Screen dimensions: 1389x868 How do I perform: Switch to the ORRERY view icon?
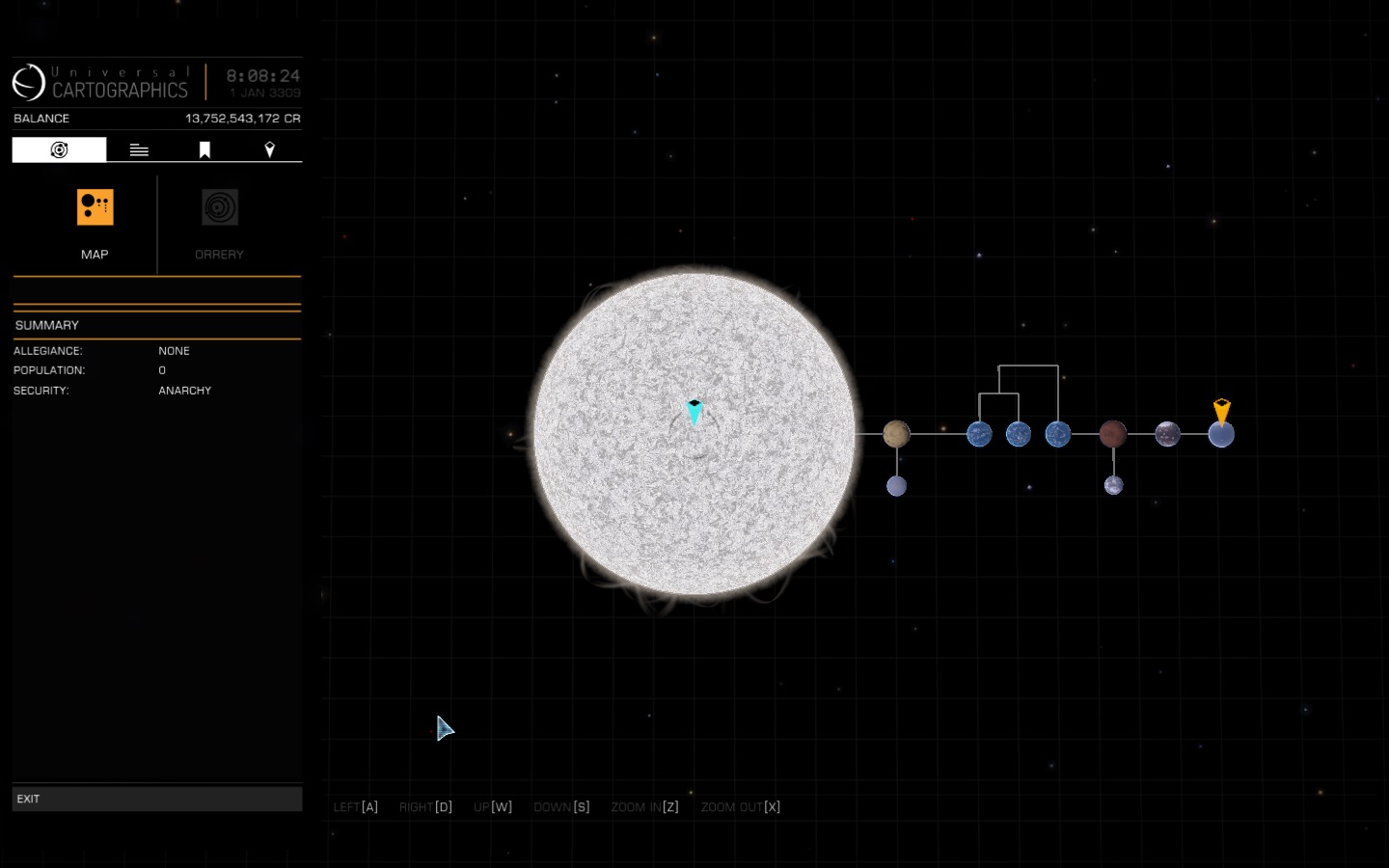[220, 207]
